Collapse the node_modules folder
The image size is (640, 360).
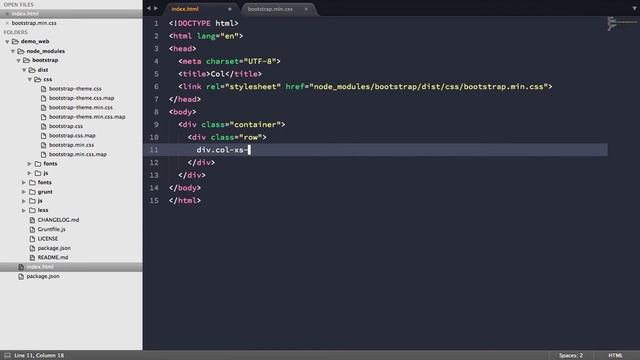[x=13, y=51]
